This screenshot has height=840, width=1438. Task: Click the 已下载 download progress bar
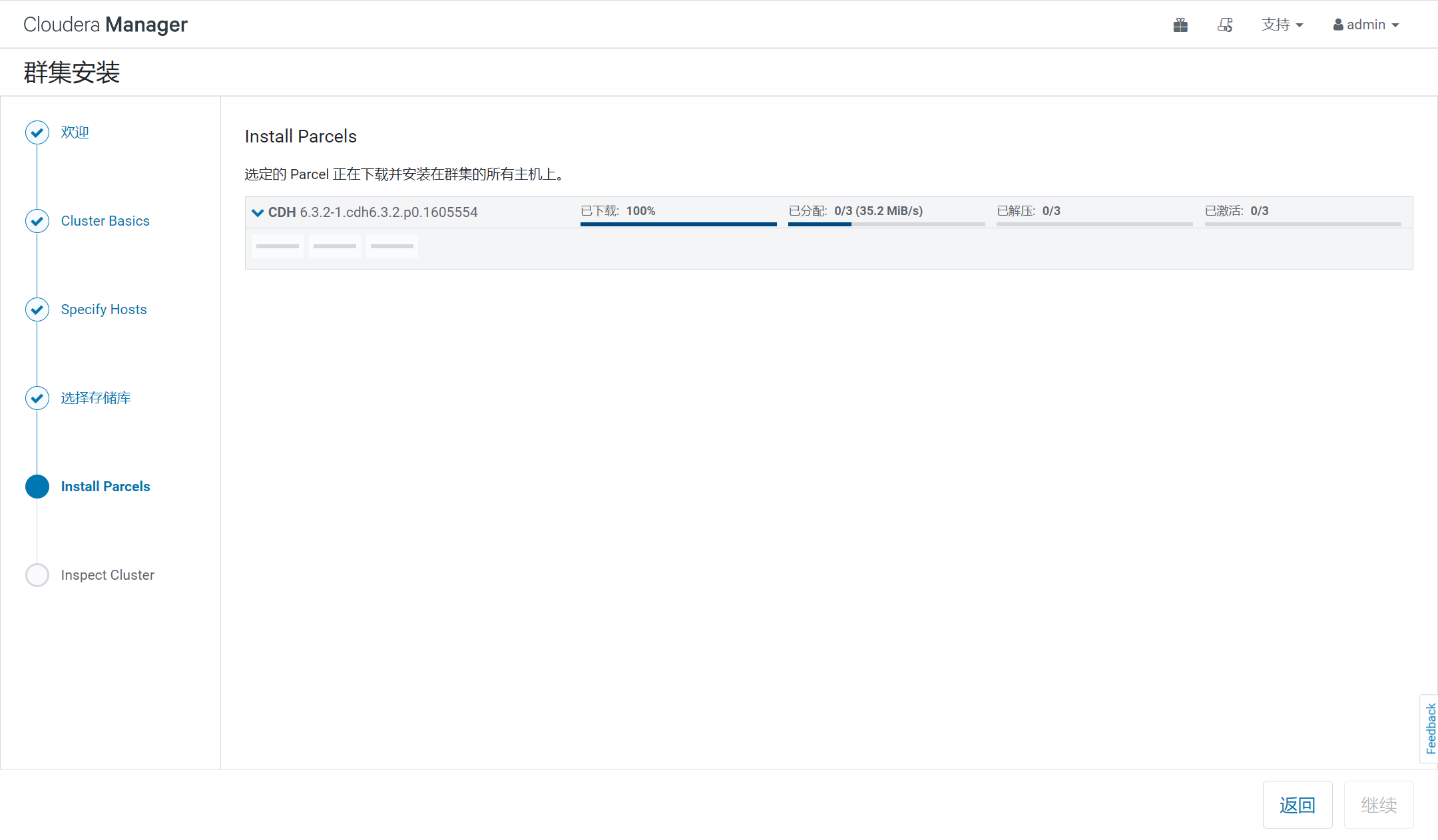678,224
